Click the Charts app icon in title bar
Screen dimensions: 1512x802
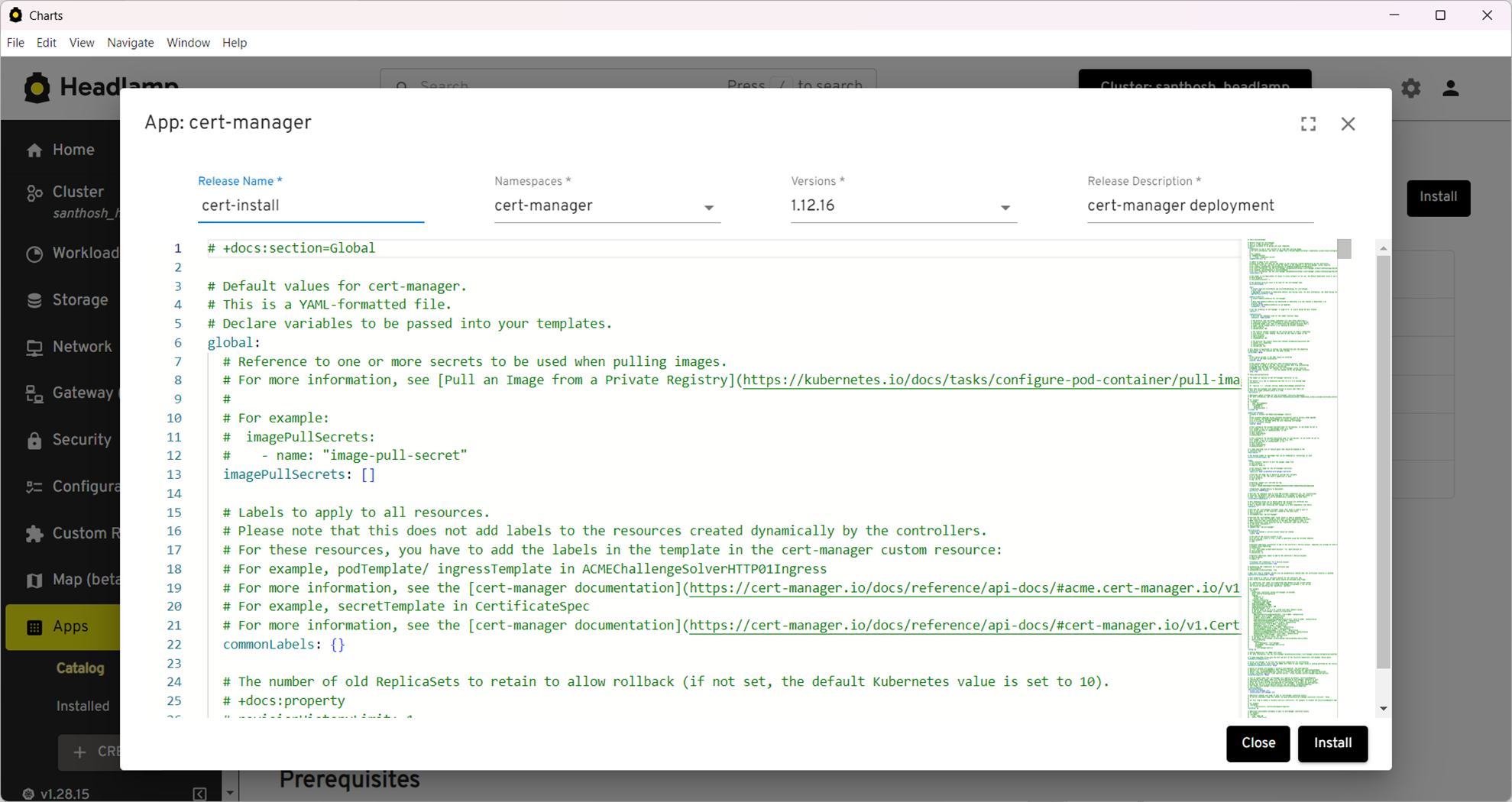pos(15,15)
